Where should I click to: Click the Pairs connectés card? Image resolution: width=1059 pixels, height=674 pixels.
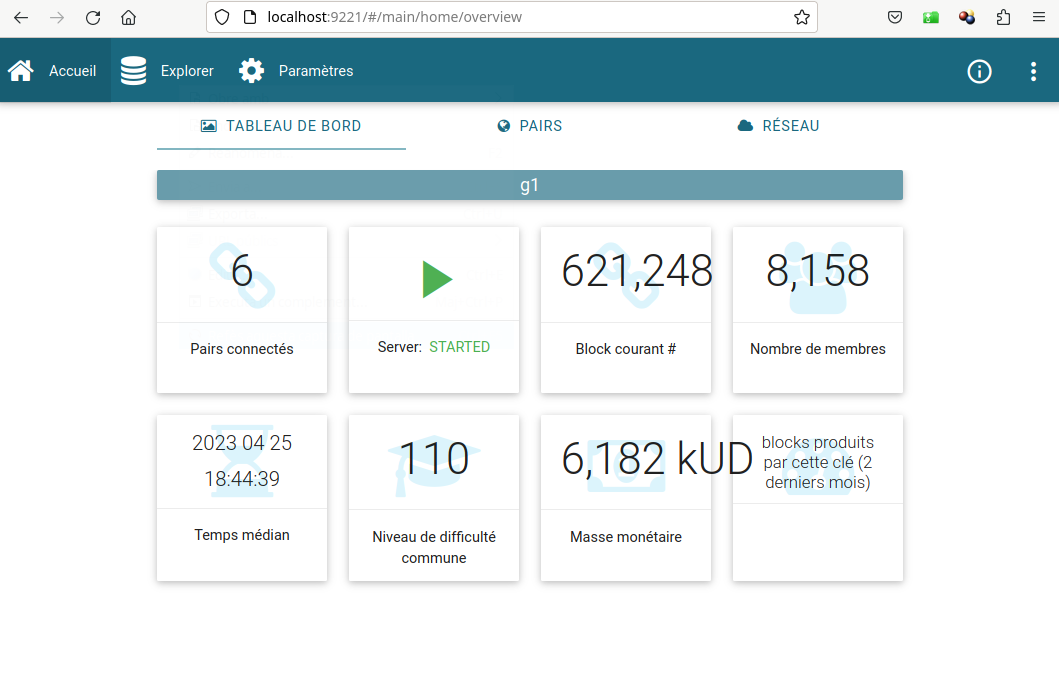242,310
